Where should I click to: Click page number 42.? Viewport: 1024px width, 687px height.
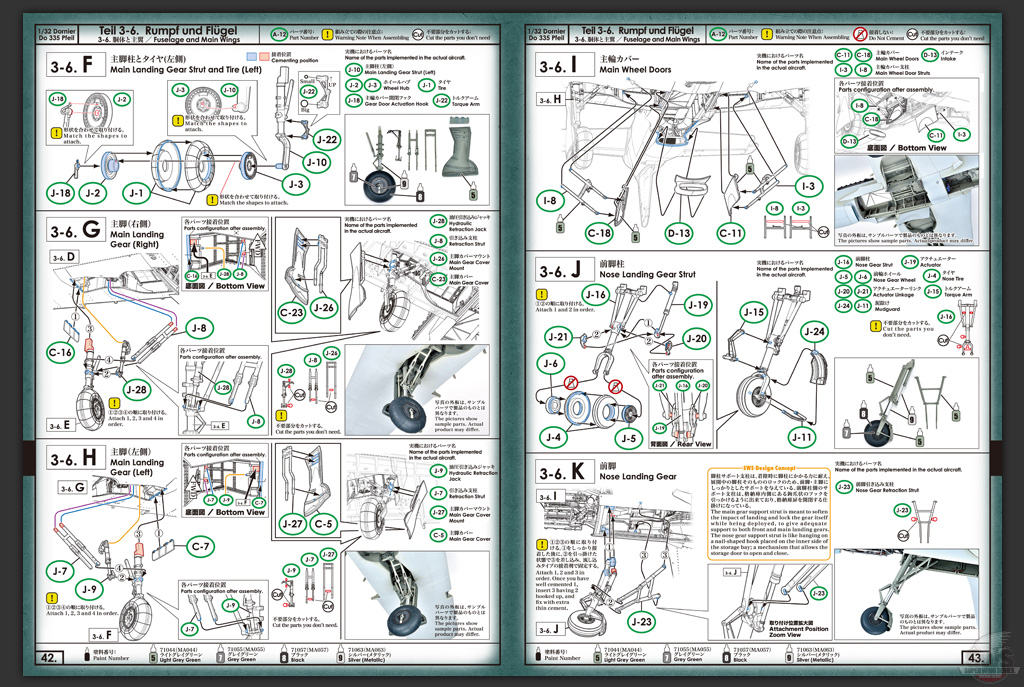pos(48,658)
